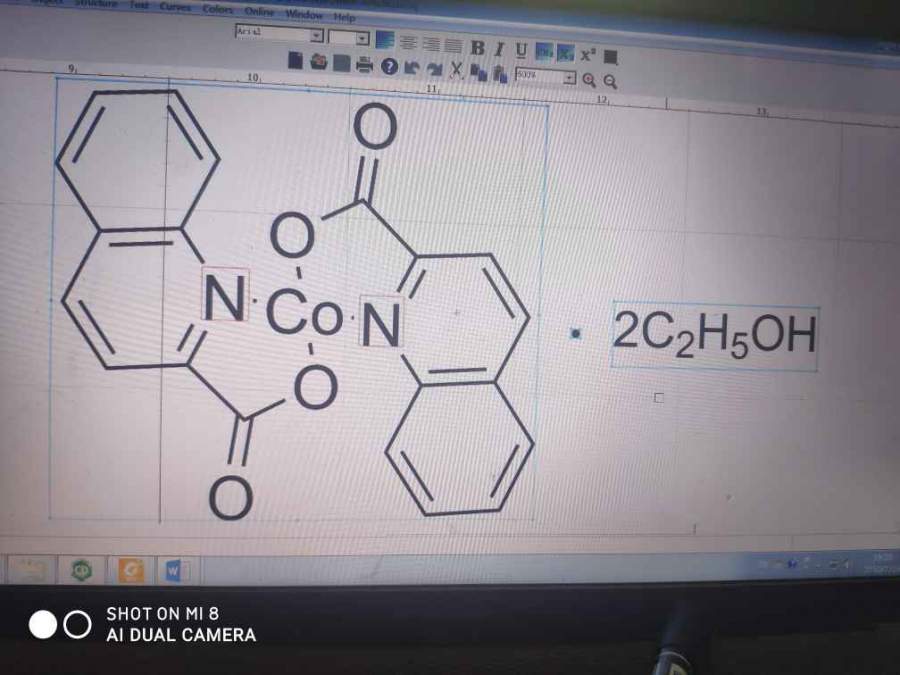Open the Online menu
This screenshot has width=900, height=675.
pos(259,11)
